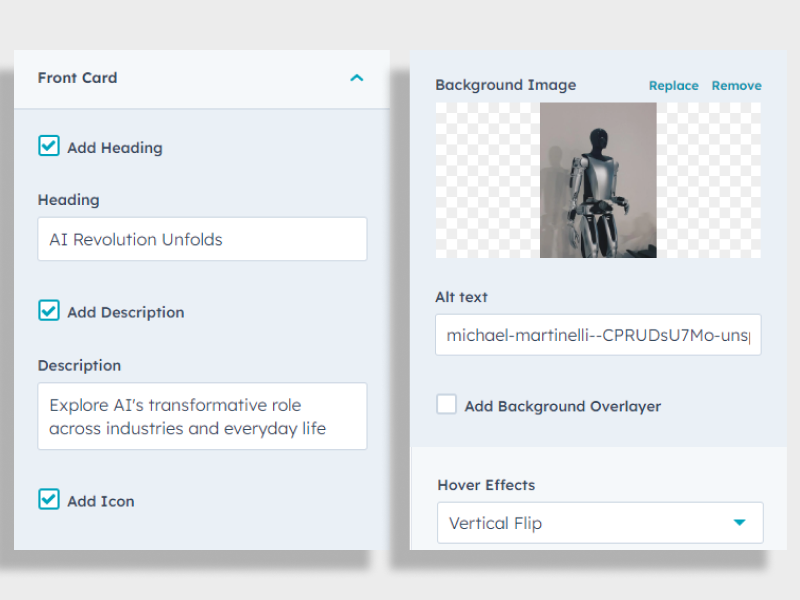The width and height of the screenshot is (800, 600).
Task: Select the robot background image thumbnail
Action: tap(598, 180)
